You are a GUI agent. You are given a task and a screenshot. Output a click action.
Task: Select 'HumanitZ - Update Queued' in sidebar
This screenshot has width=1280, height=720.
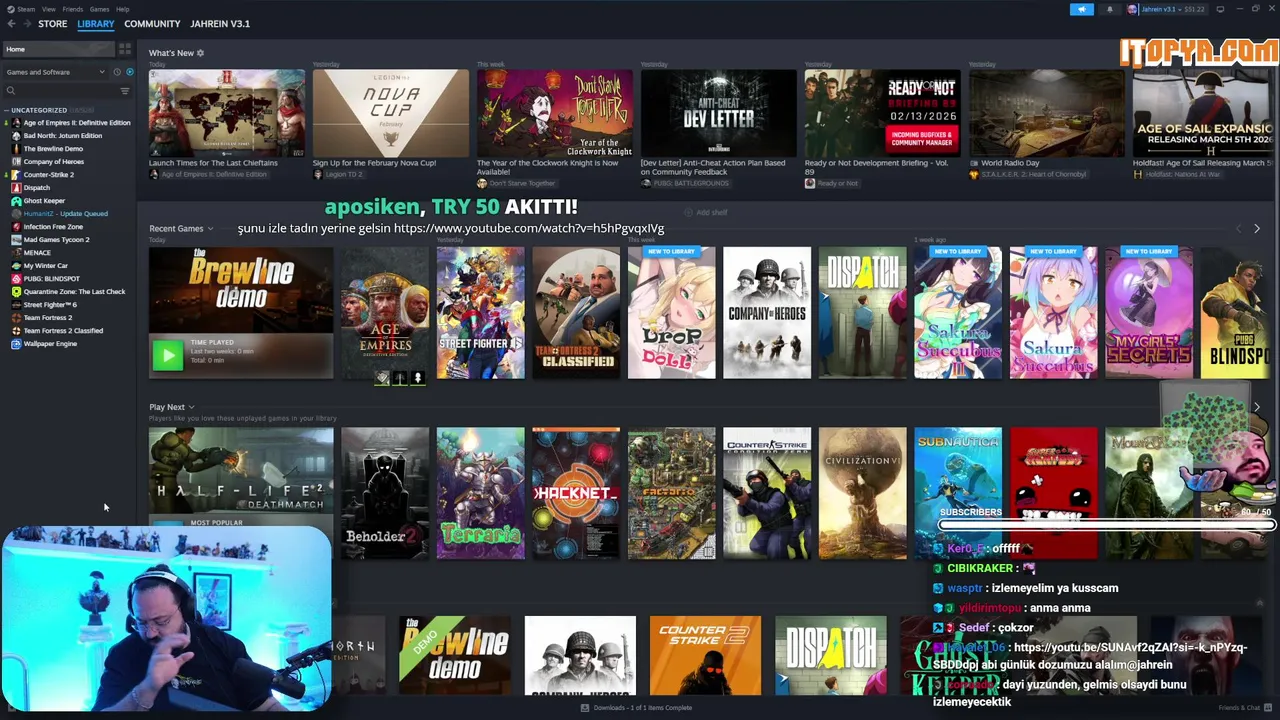coord(66,214)
